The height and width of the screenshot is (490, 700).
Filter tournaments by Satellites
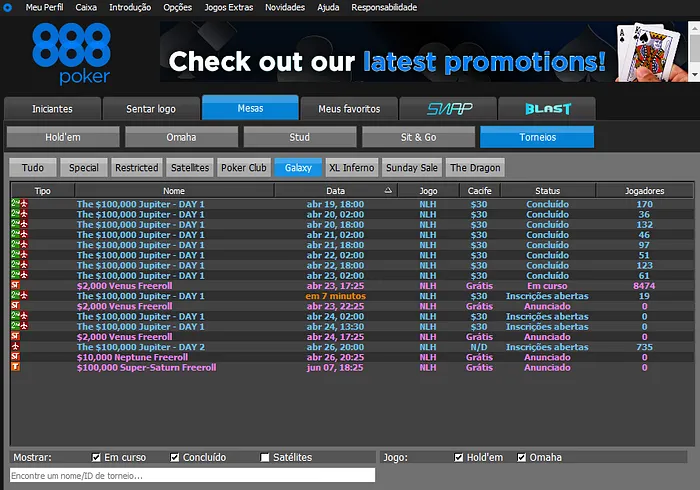point(190,167)
